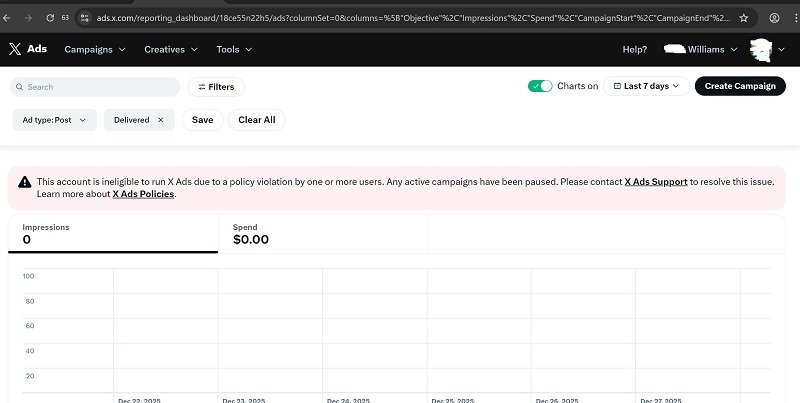The height and width of the screenshot is (403, 800).
Task: Click the Clear All button
Action: [x=257, y=120]
